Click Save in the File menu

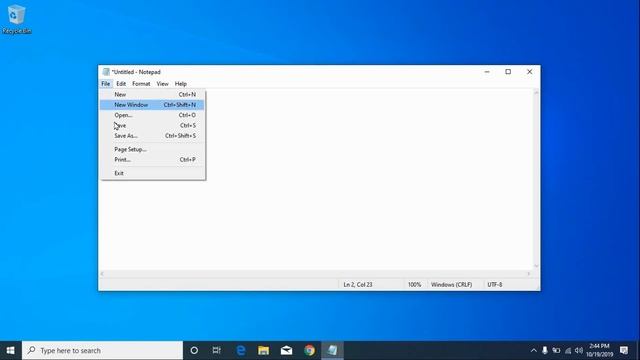point(152,125)
